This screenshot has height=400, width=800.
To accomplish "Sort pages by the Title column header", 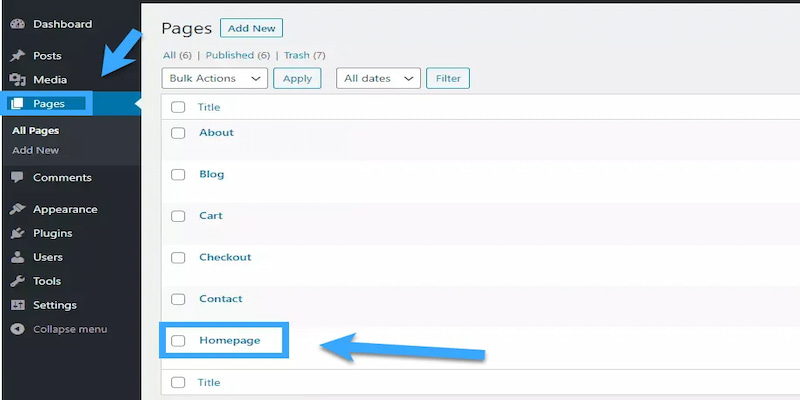I will point(209,107).
